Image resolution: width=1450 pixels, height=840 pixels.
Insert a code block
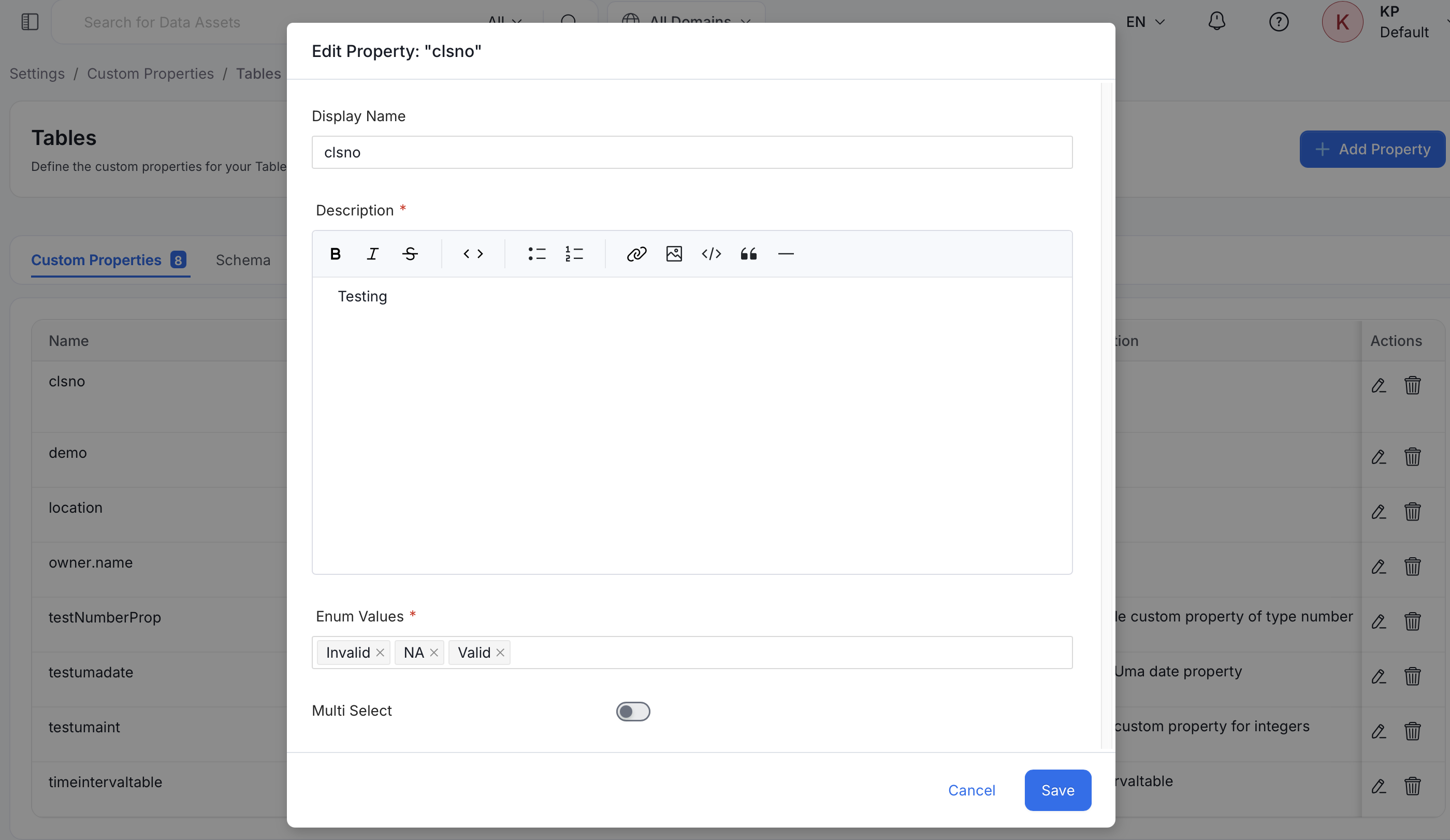[712, 254]
